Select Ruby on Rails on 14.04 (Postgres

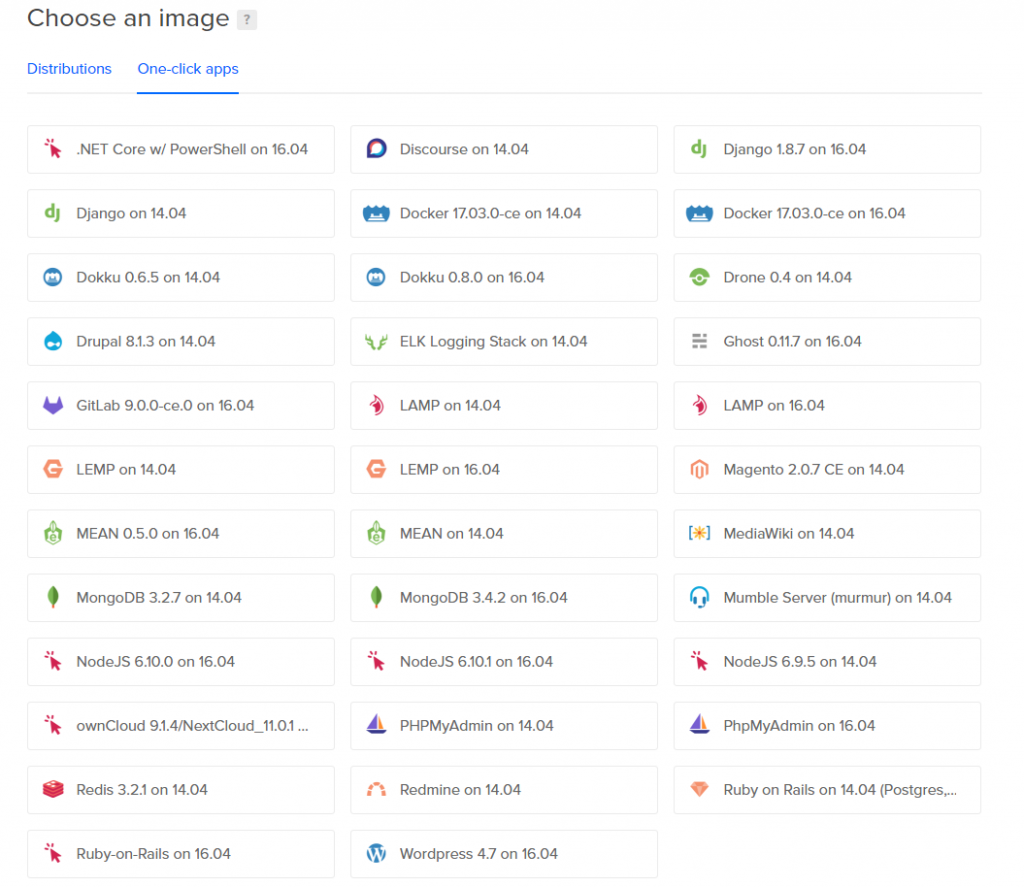pyautogui.click(x=827, y=790)
